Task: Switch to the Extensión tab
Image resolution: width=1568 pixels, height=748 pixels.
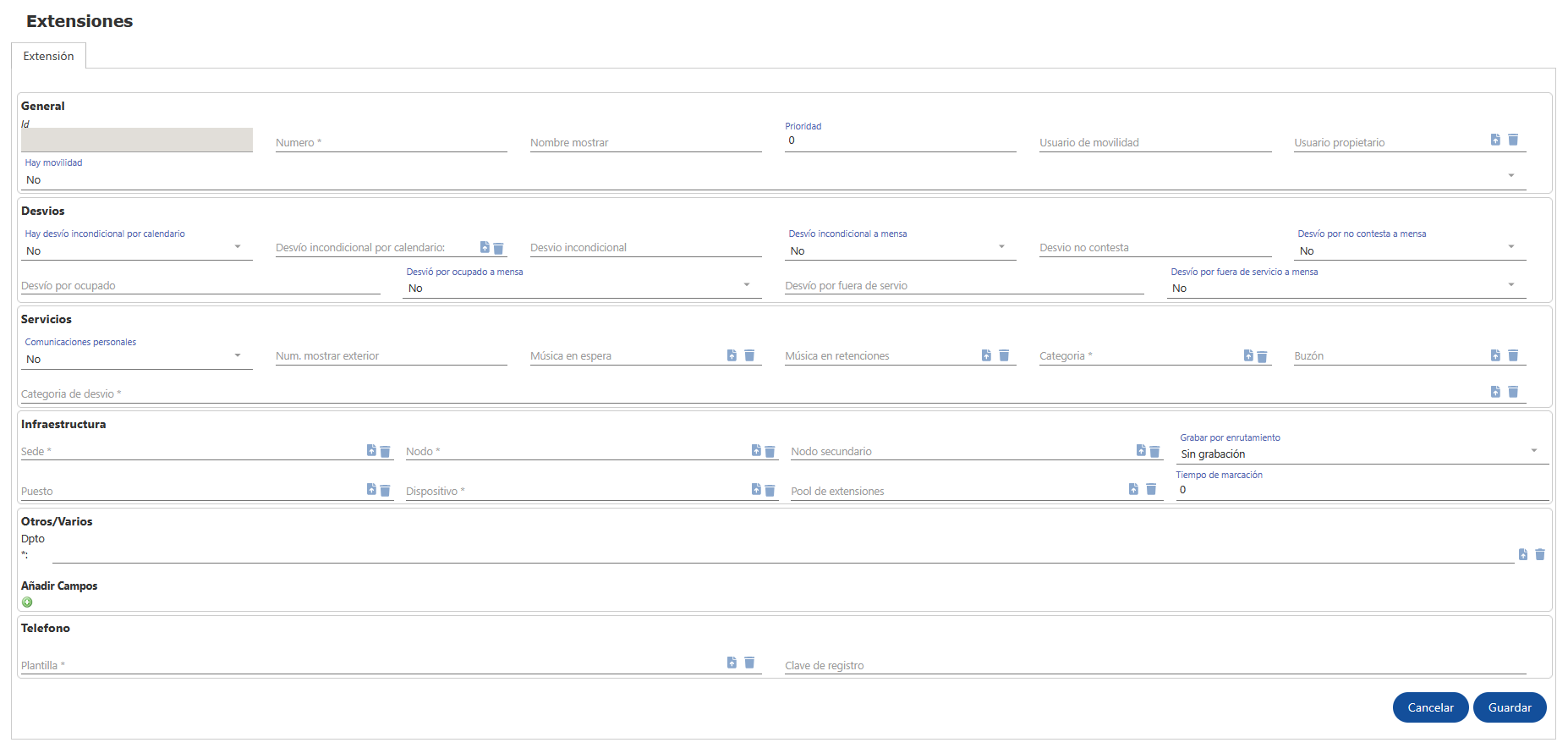Action: 48,56
